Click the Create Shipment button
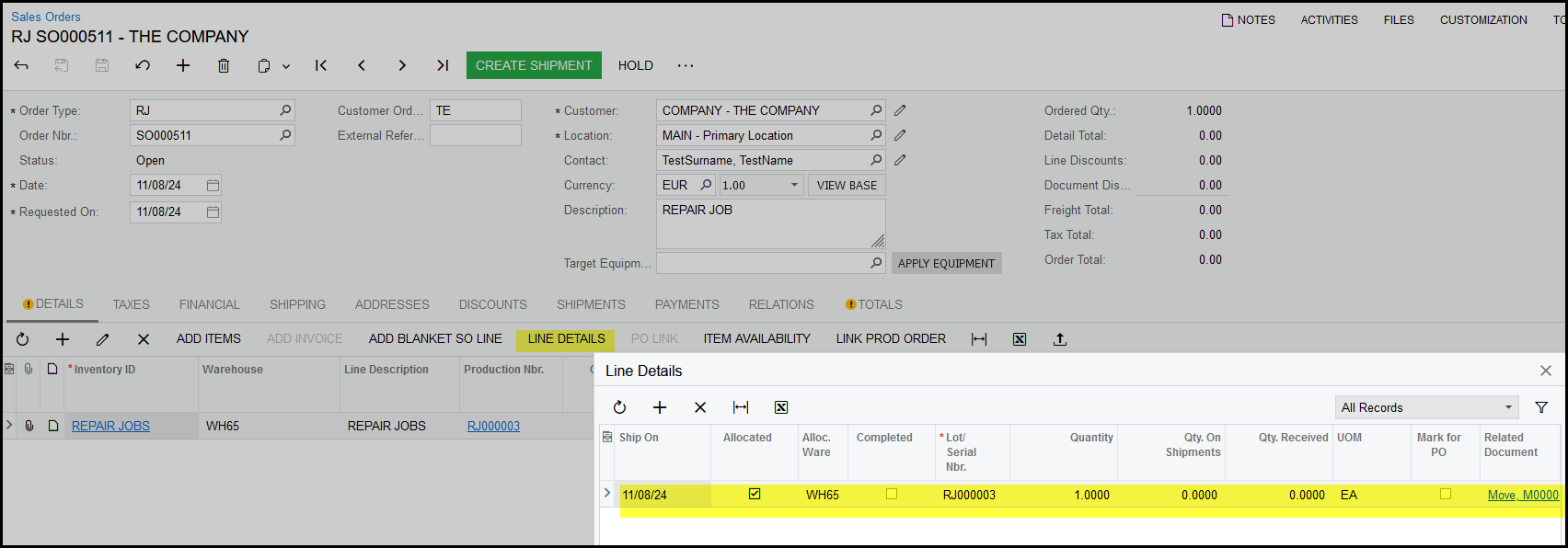The height and width of the screenshot is (548, 1568). 534,65
